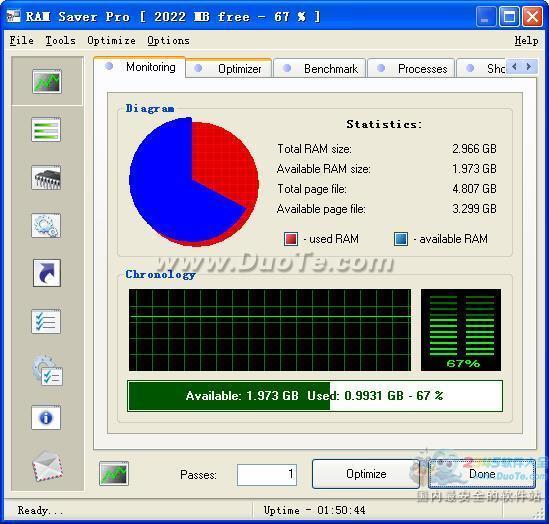Open the blue info sidebar icon

[46, 418]
